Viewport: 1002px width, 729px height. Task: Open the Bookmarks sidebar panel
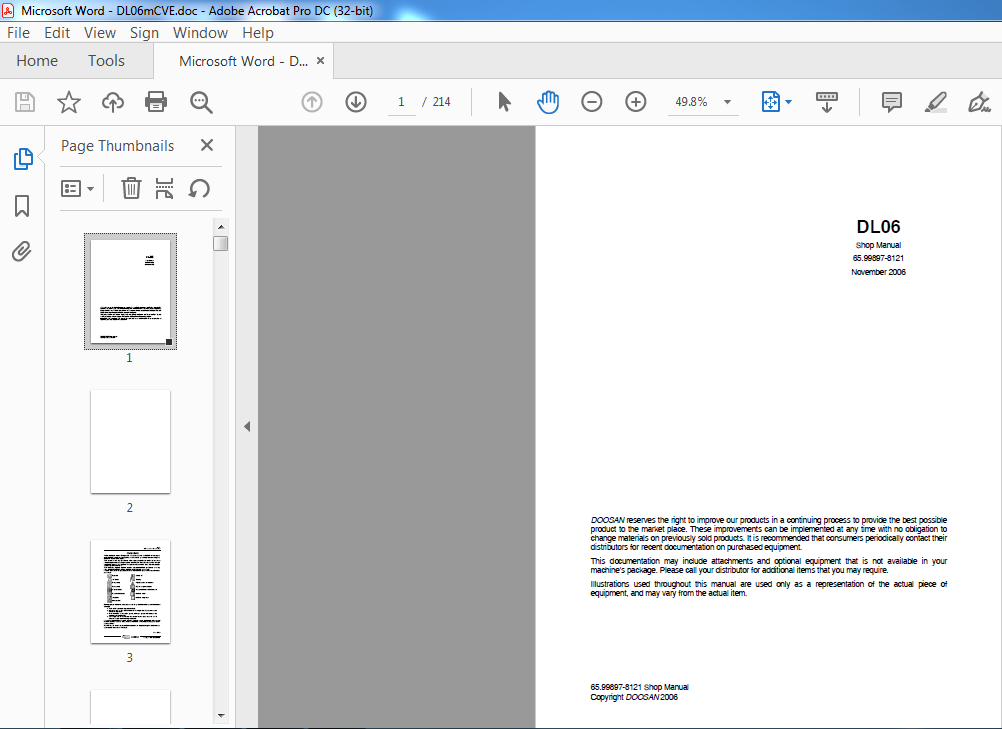point(22,206)
